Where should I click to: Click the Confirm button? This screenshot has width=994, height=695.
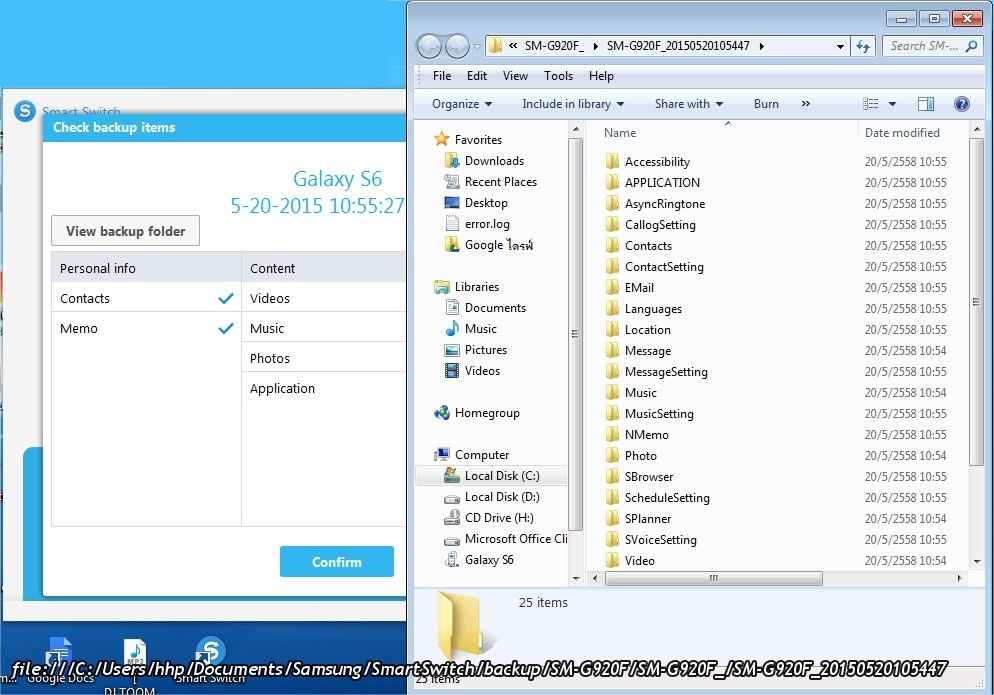click(x=337, y=562)
